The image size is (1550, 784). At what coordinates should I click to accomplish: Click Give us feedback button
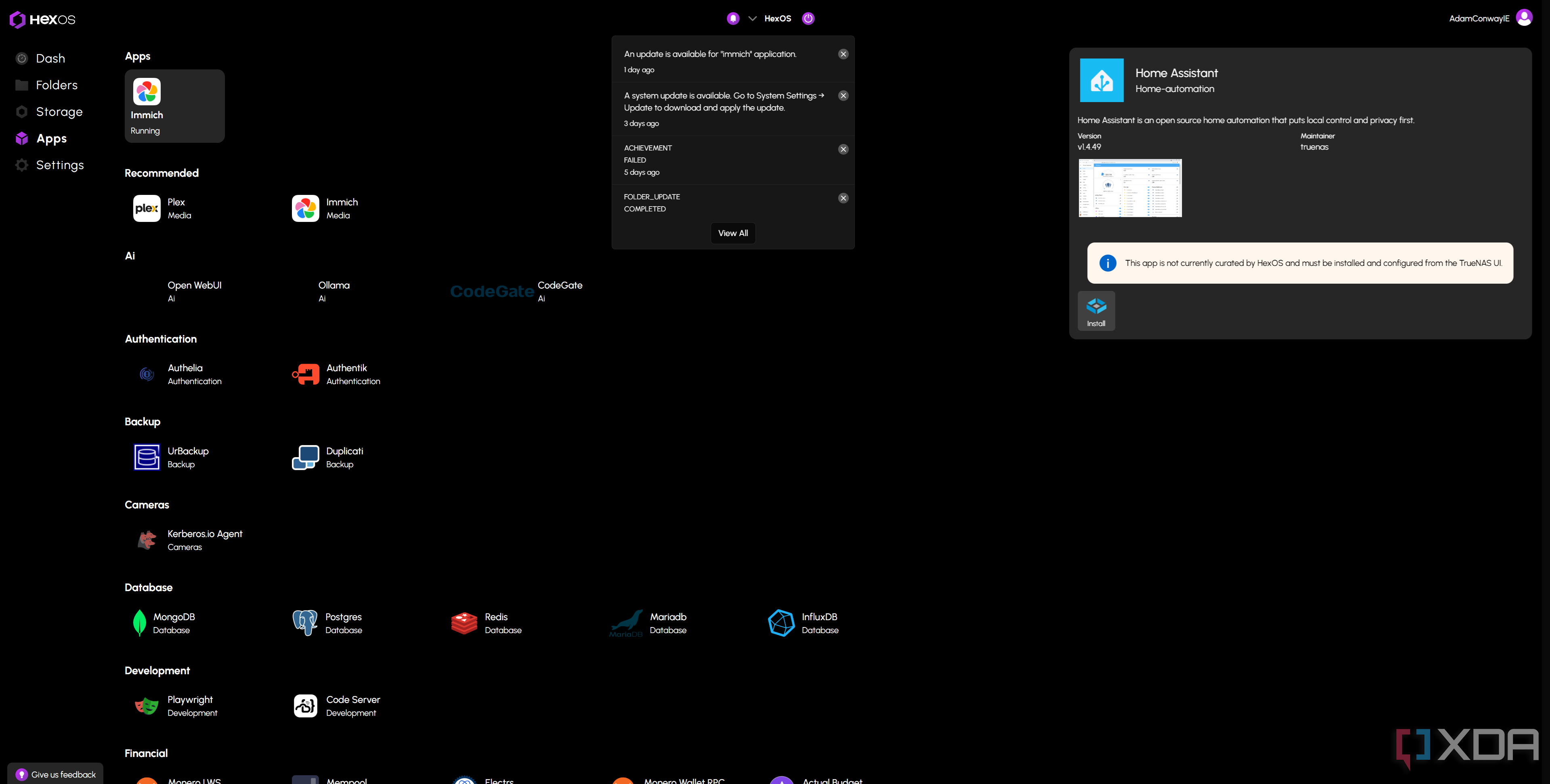(x=55, y=774)
